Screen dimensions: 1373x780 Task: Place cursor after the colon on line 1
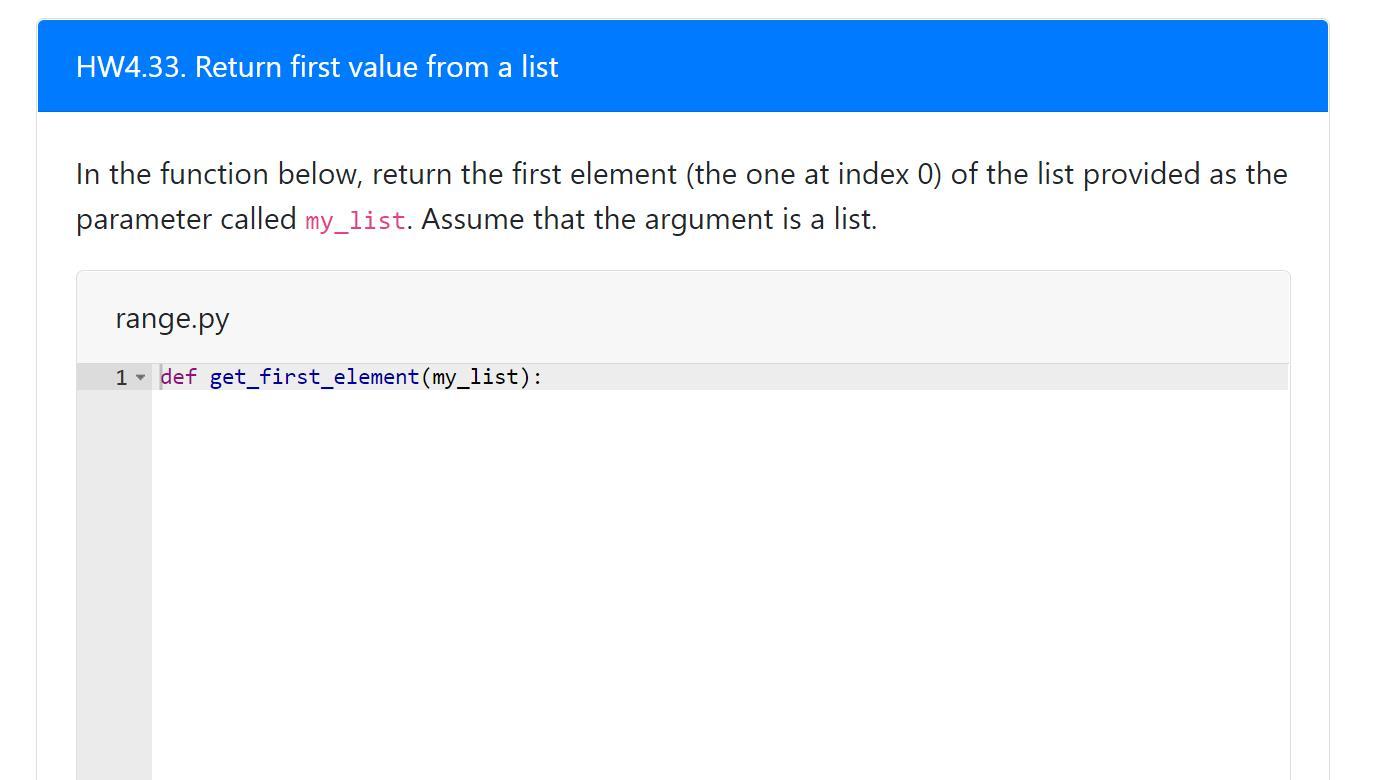point(543,377)
